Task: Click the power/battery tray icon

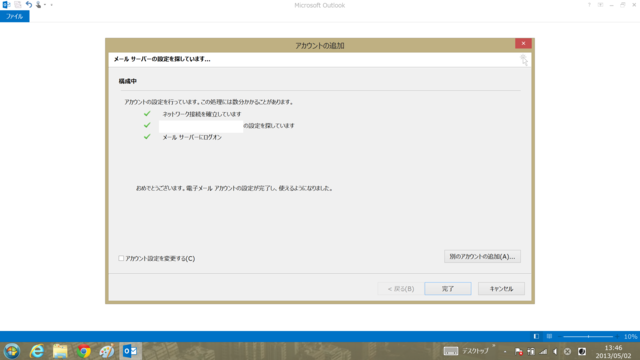Action: pos(531,351)
